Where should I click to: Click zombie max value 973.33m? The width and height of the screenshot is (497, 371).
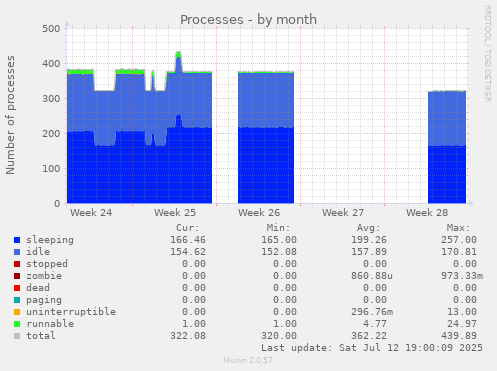tap(462, 276)
